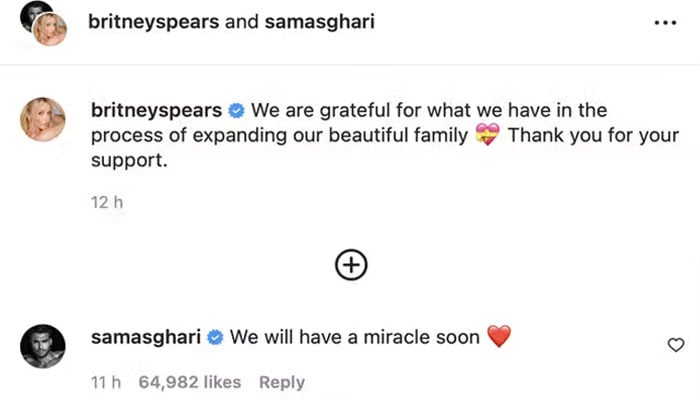Like samasghari's comment with the heart icon

pyautogui.click(x=675, y=345)
